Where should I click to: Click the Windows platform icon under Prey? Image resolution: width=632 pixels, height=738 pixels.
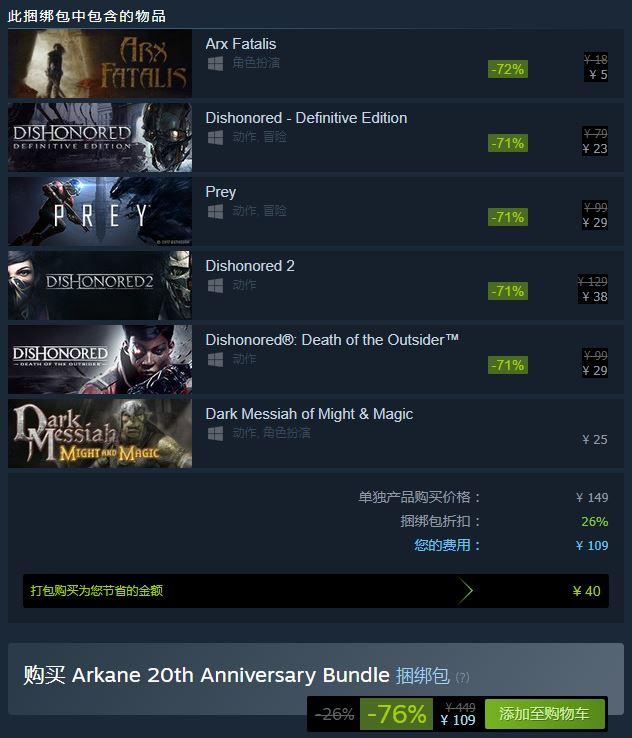216,211
